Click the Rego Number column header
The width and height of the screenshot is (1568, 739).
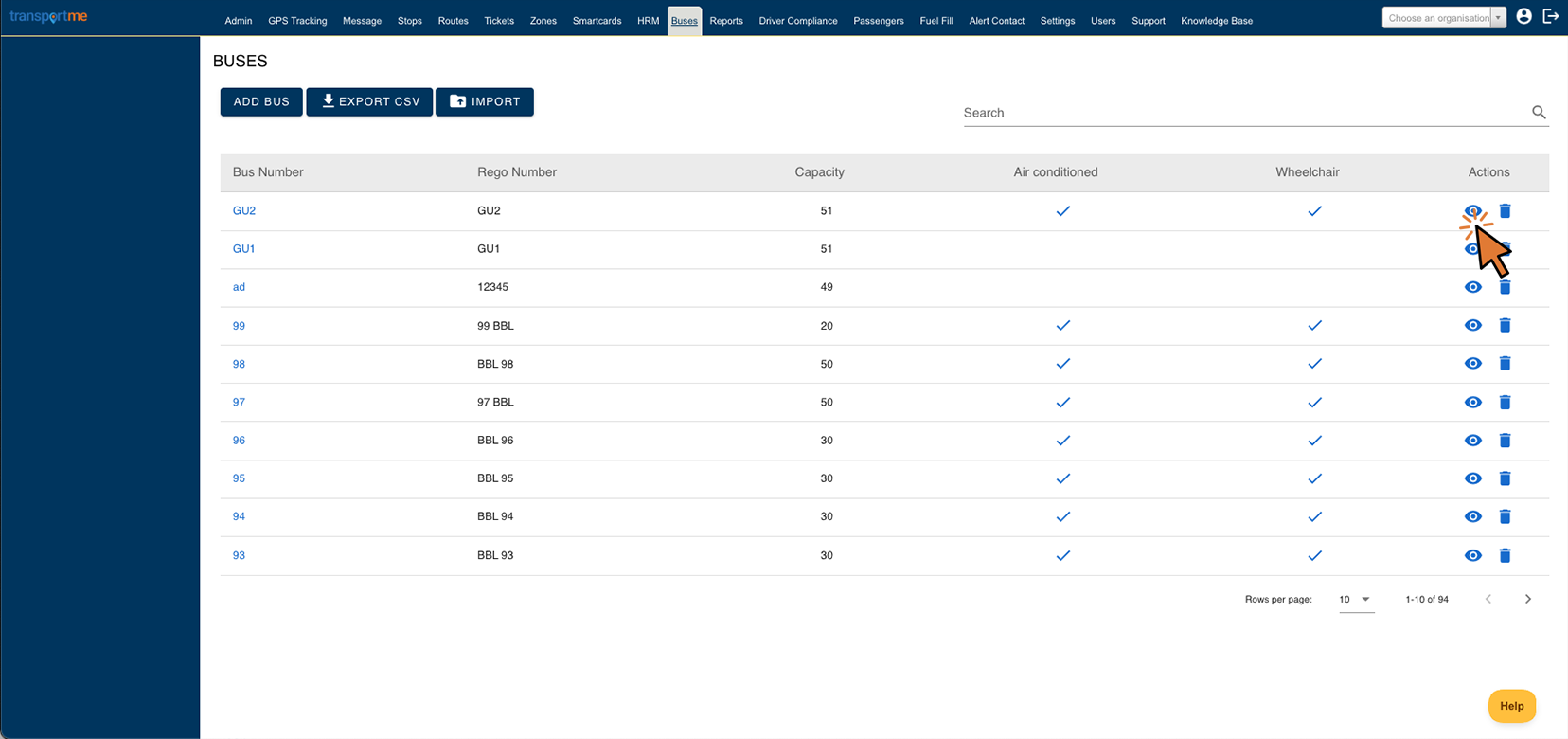click(517, 172)
